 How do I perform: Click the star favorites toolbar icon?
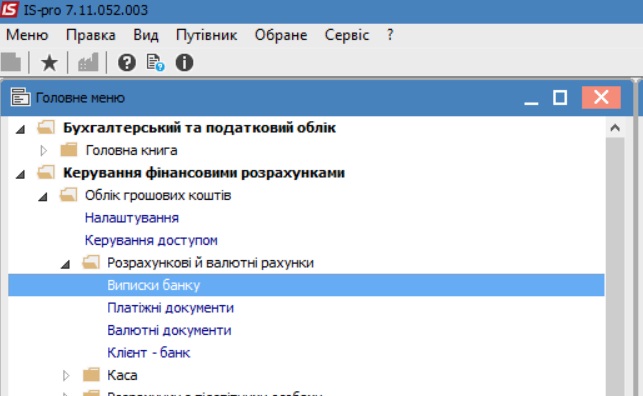point(49,63)
